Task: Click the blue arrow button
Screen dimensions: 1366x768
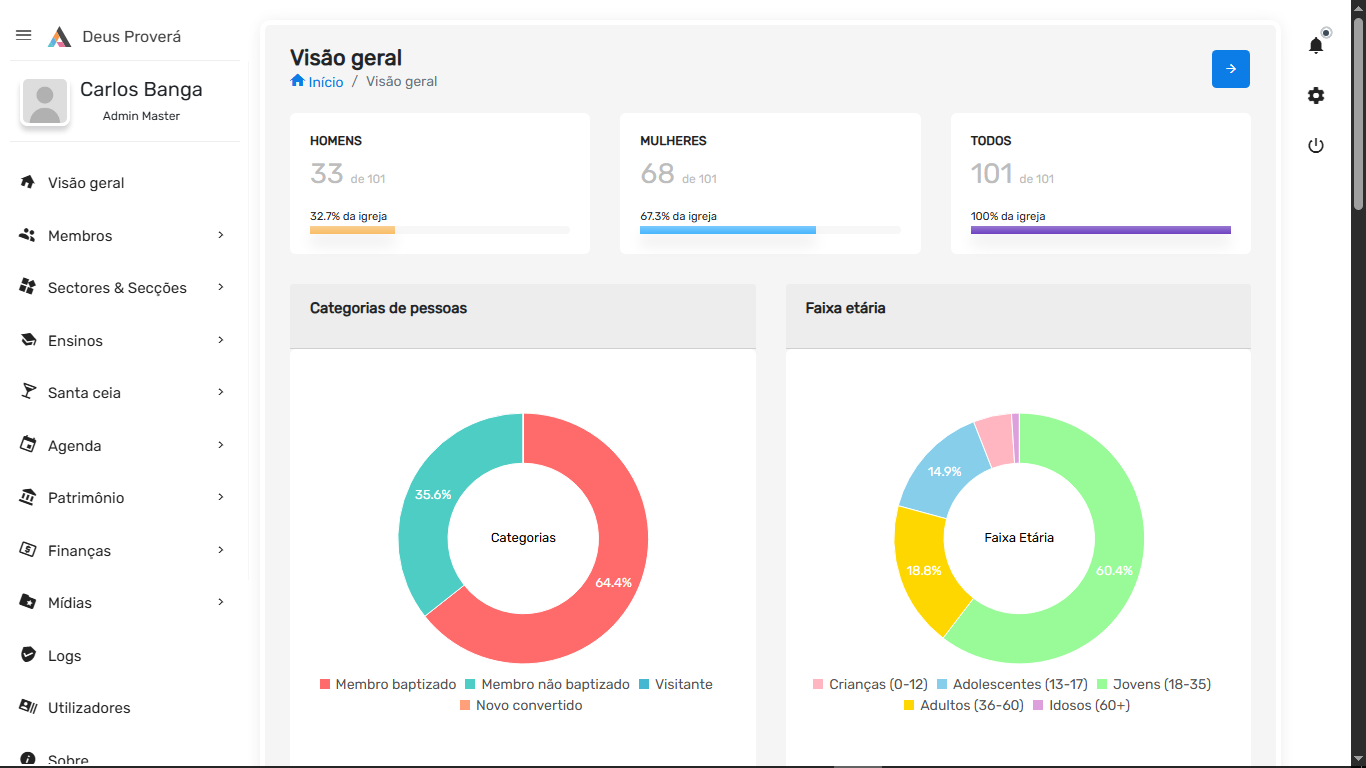Action: [1230, 69]
